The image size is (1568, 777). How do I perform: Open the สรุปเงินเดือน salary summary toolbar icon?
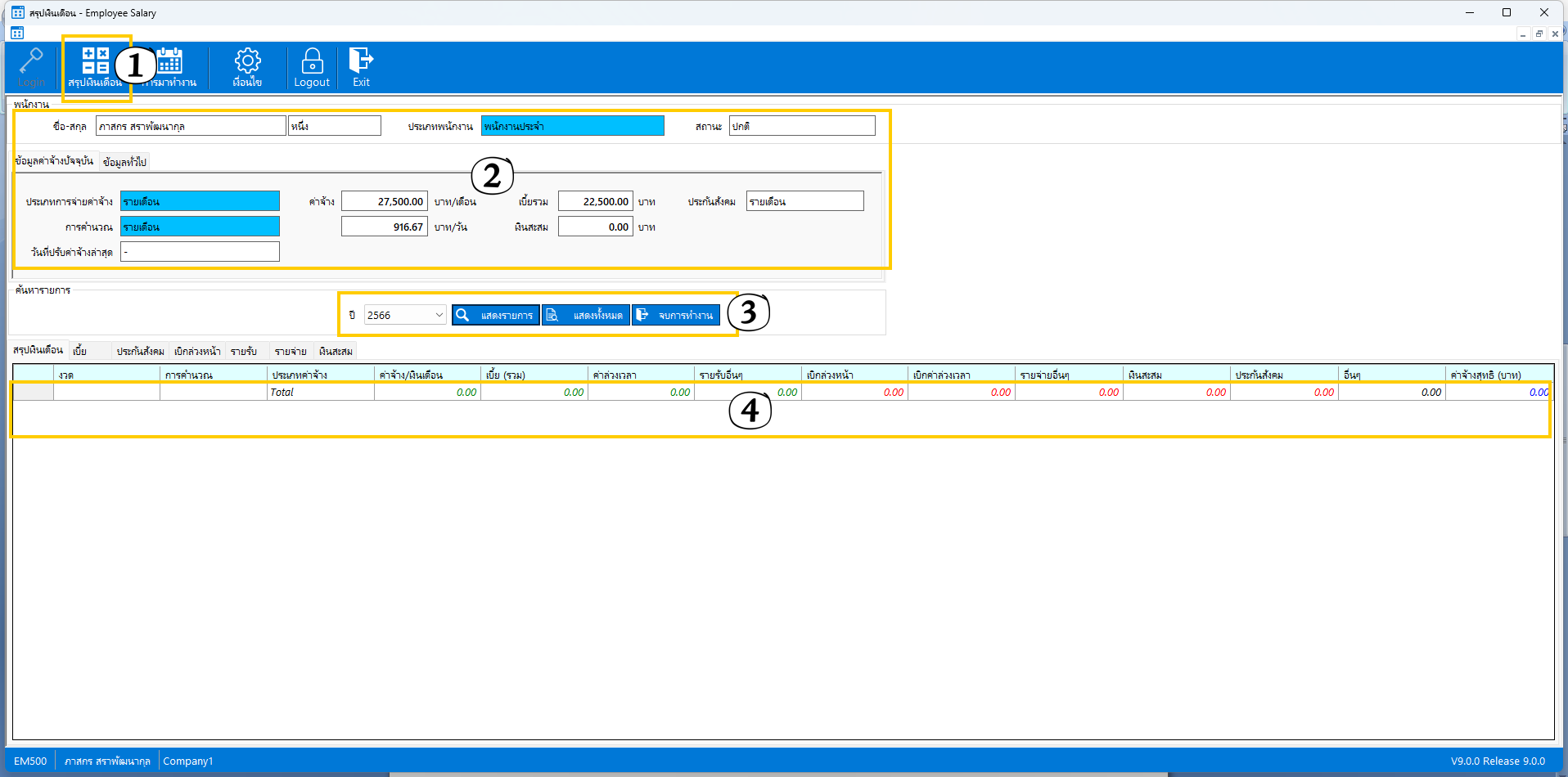tap(95, 62)
